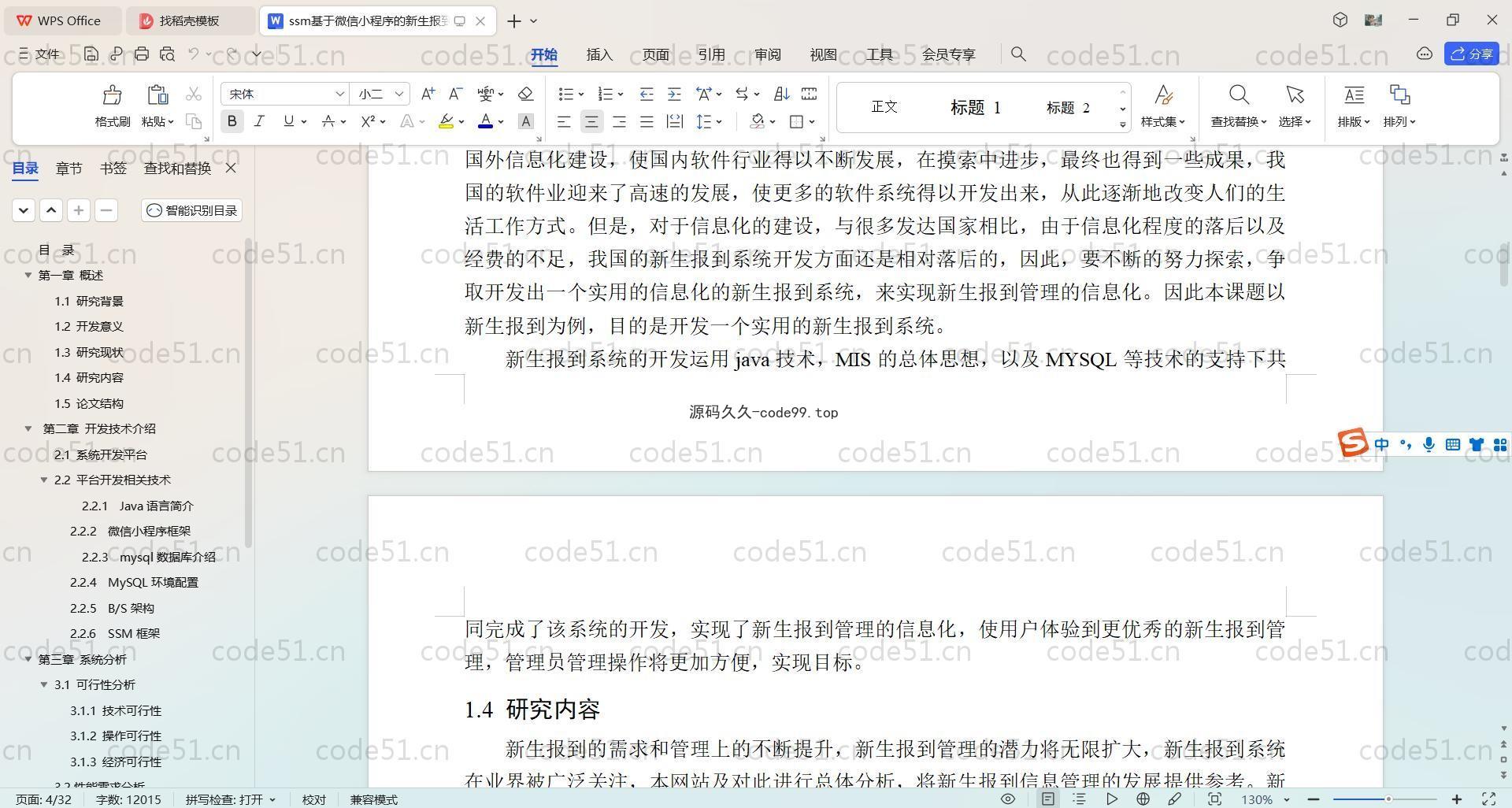Click the Style Set (样式集) icon
This screenshot has height=808, width=1512.
1163,95
